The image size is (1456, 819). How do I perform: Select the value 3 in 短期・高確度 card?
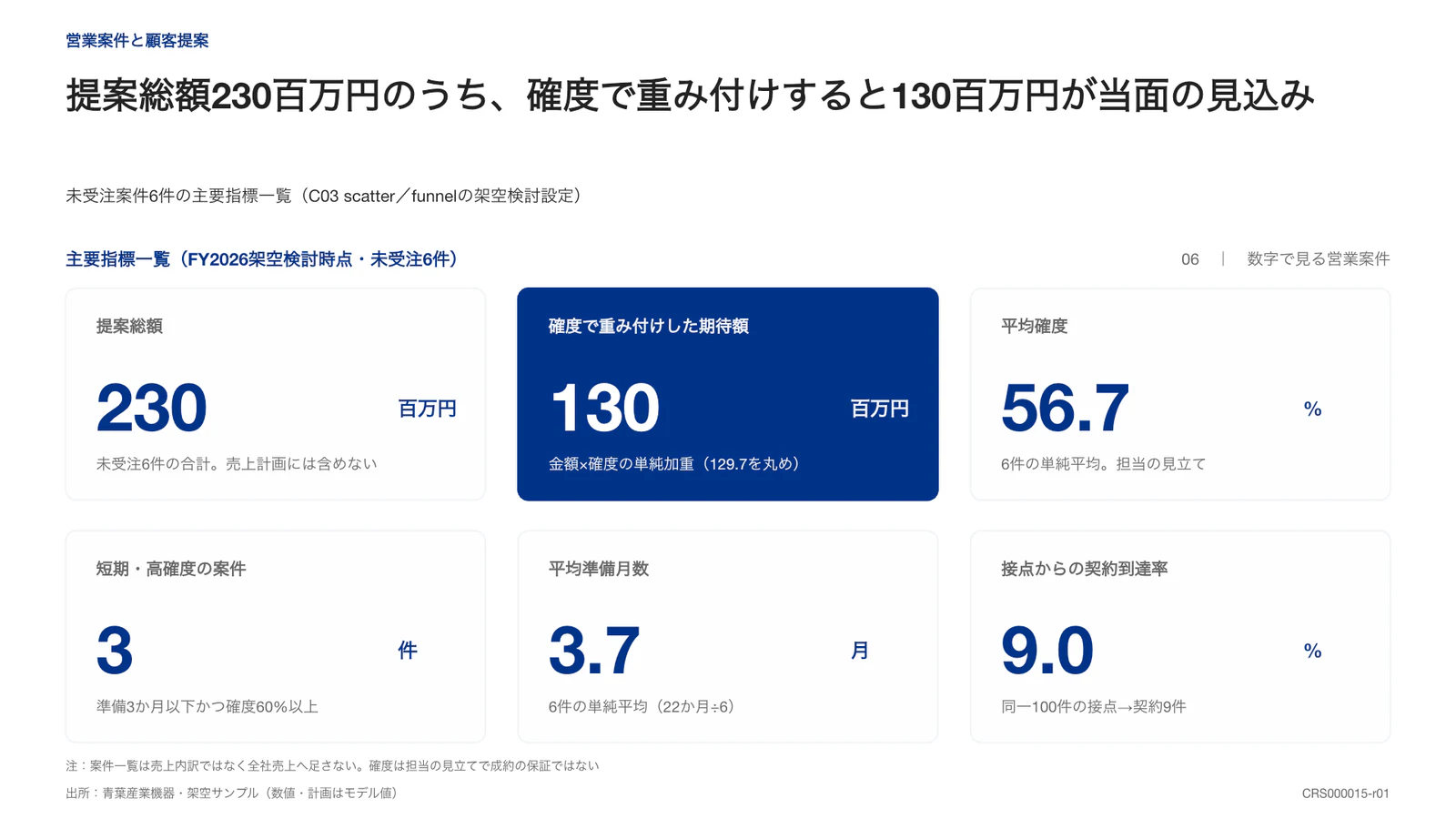click(x=115, y=651)
